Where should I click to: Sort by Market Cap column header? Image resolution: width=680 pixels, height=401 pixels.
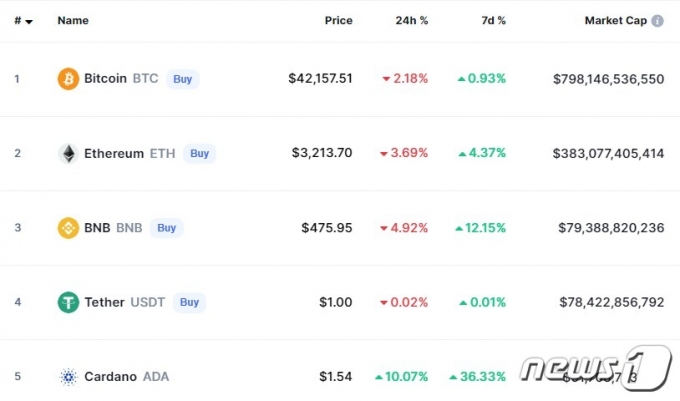click(615, 20)
